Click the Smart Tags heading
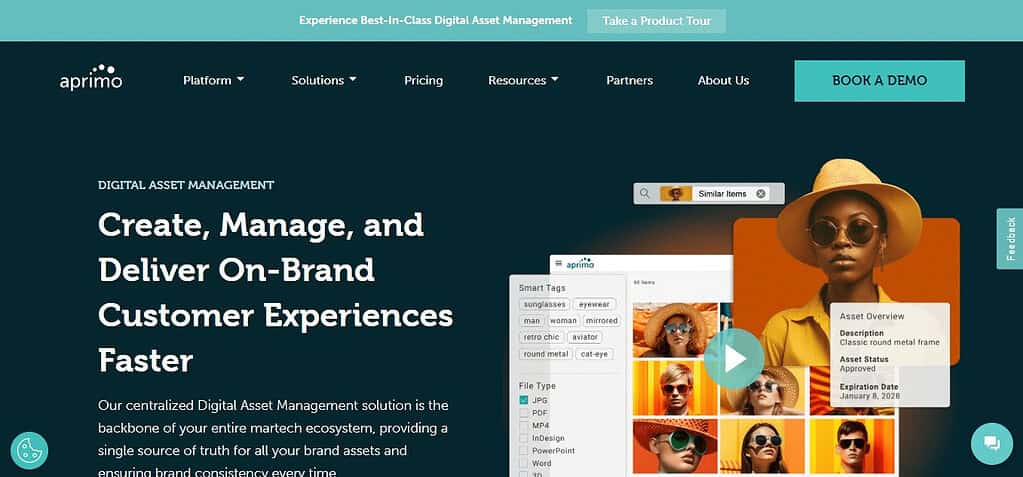The width and height of the screenshot is (1023, 477). point(542,288)
